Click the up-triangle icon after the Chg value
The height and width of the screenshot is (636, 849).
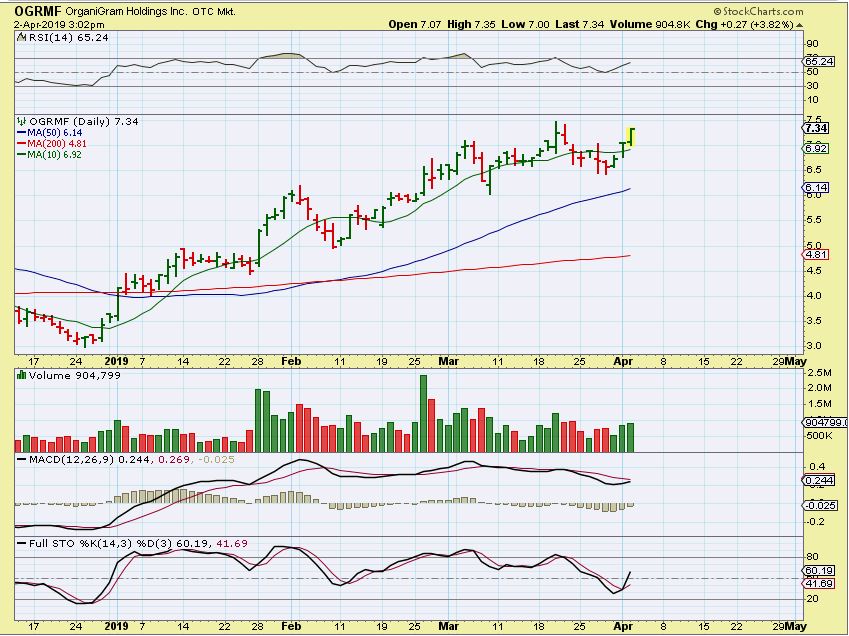tap(800, 25)
